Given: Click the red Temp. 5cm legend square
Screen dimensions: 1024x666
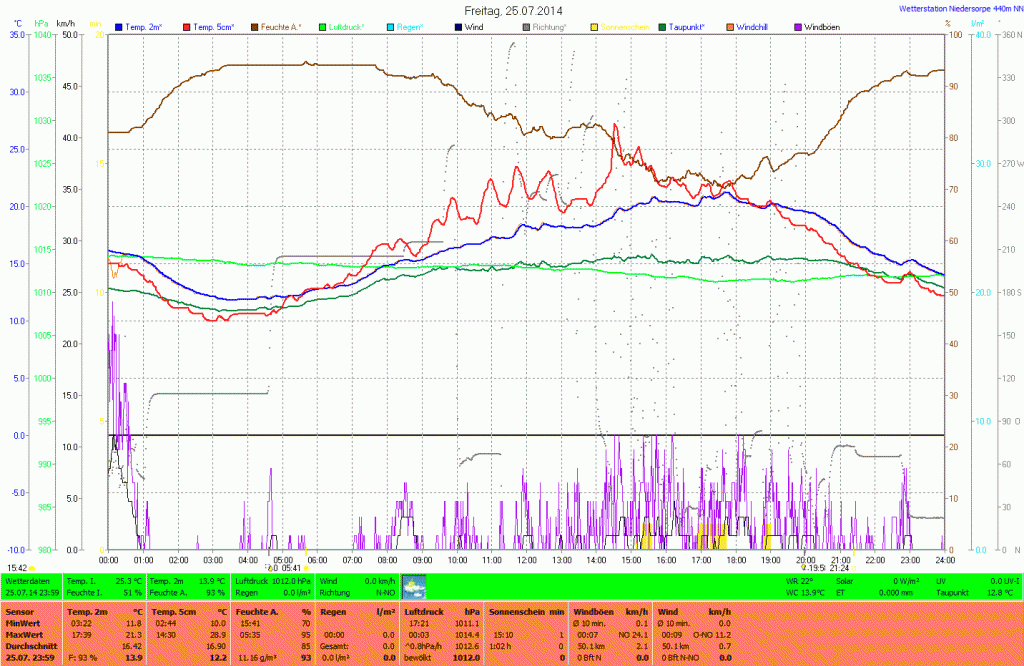Looking at the screenshot, I should click(x=186, y=26).
